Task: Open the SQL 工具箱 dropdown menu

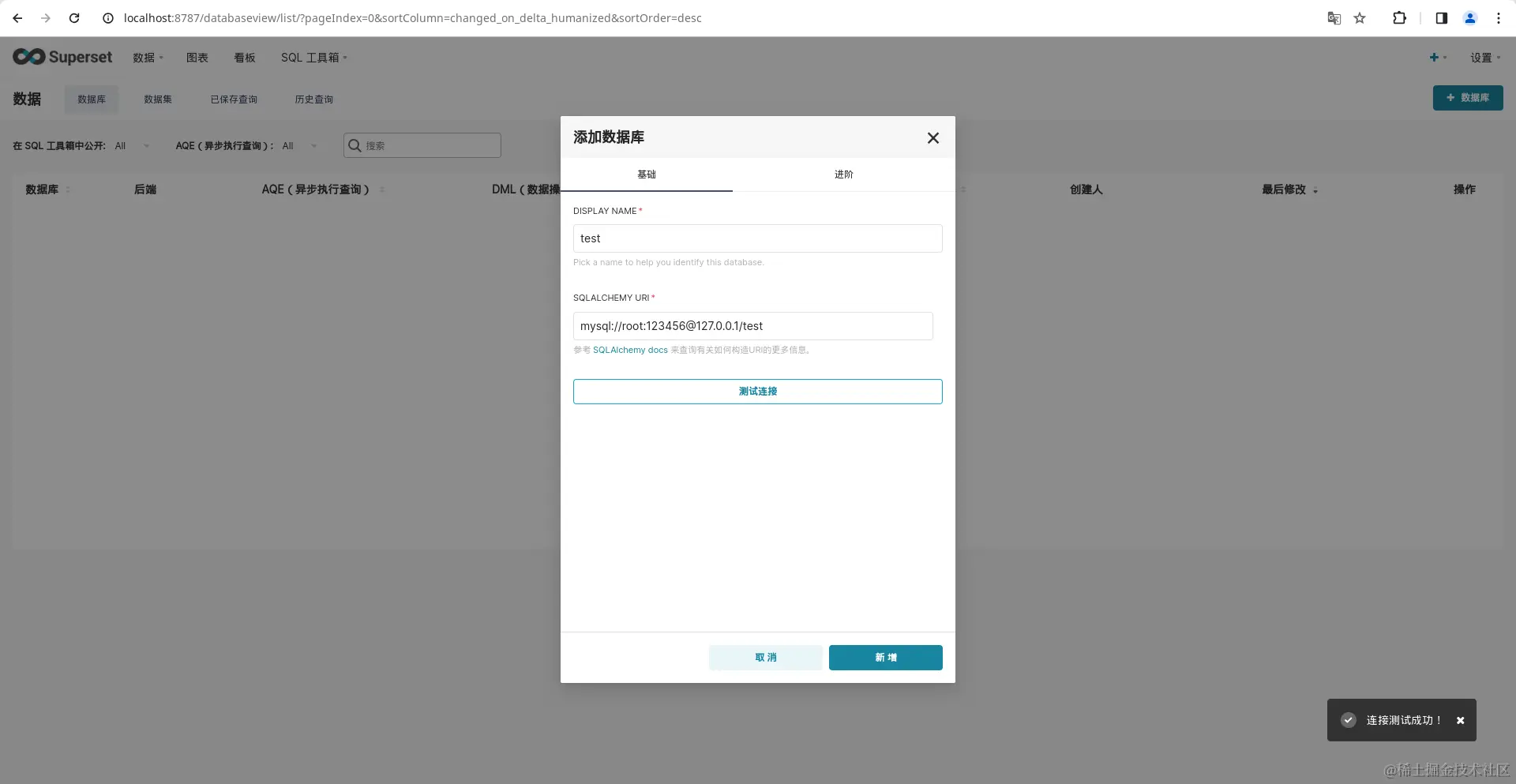Action: (x=313, y=58)
